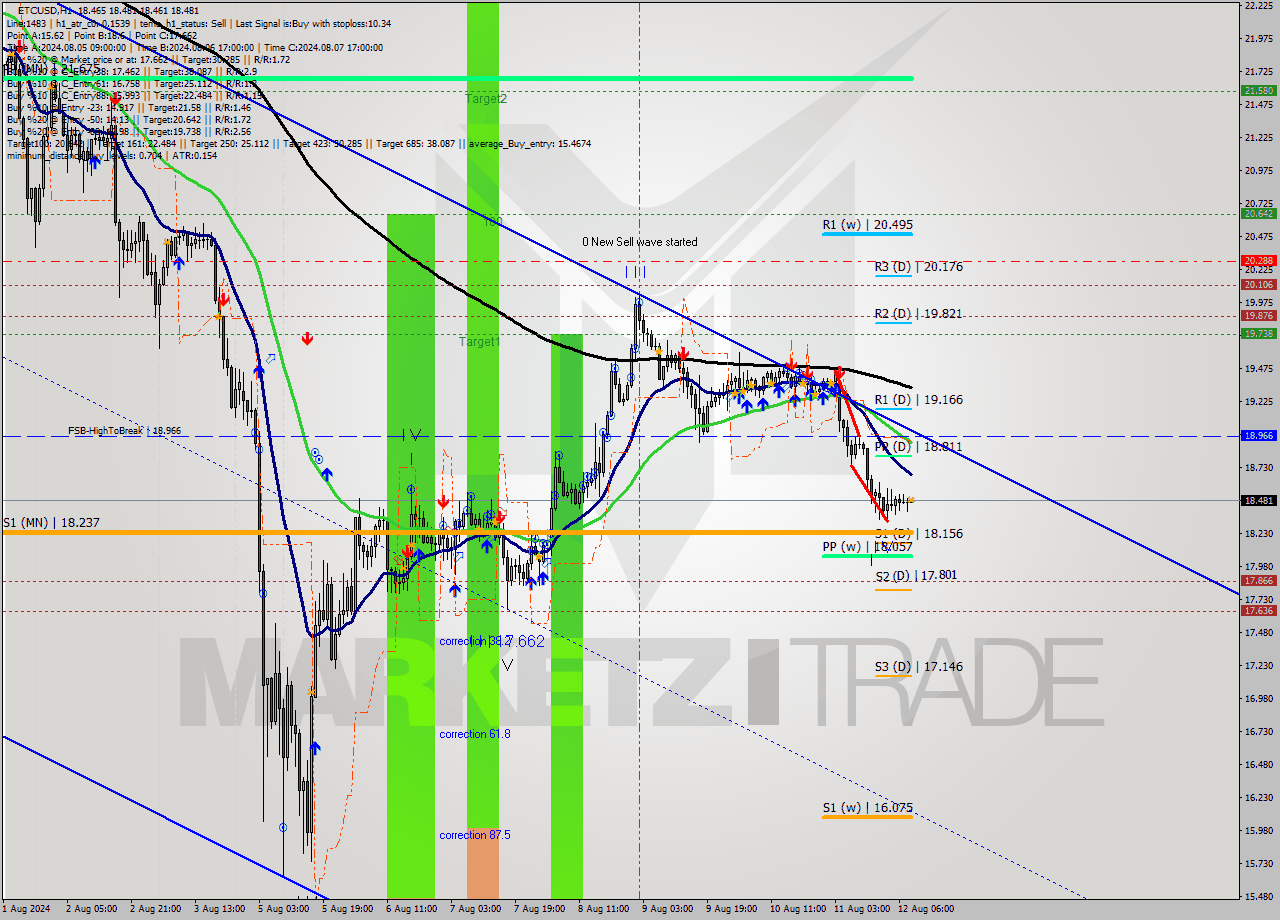Click the 17.480 price axis label
This screenshot has height=920, width=1280.
1258,632
